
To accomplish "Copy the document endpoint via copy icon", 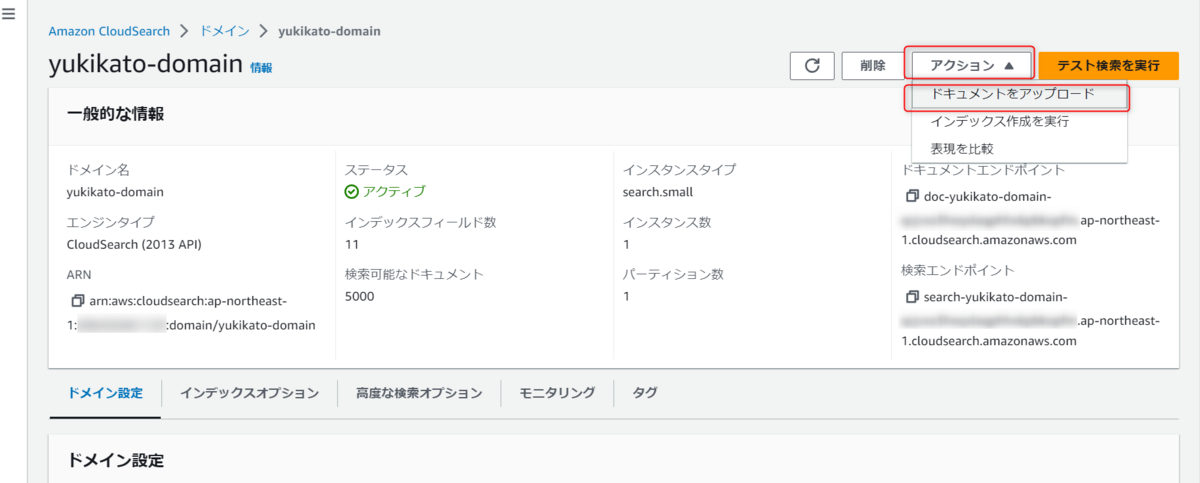I will tap(911, 196).
